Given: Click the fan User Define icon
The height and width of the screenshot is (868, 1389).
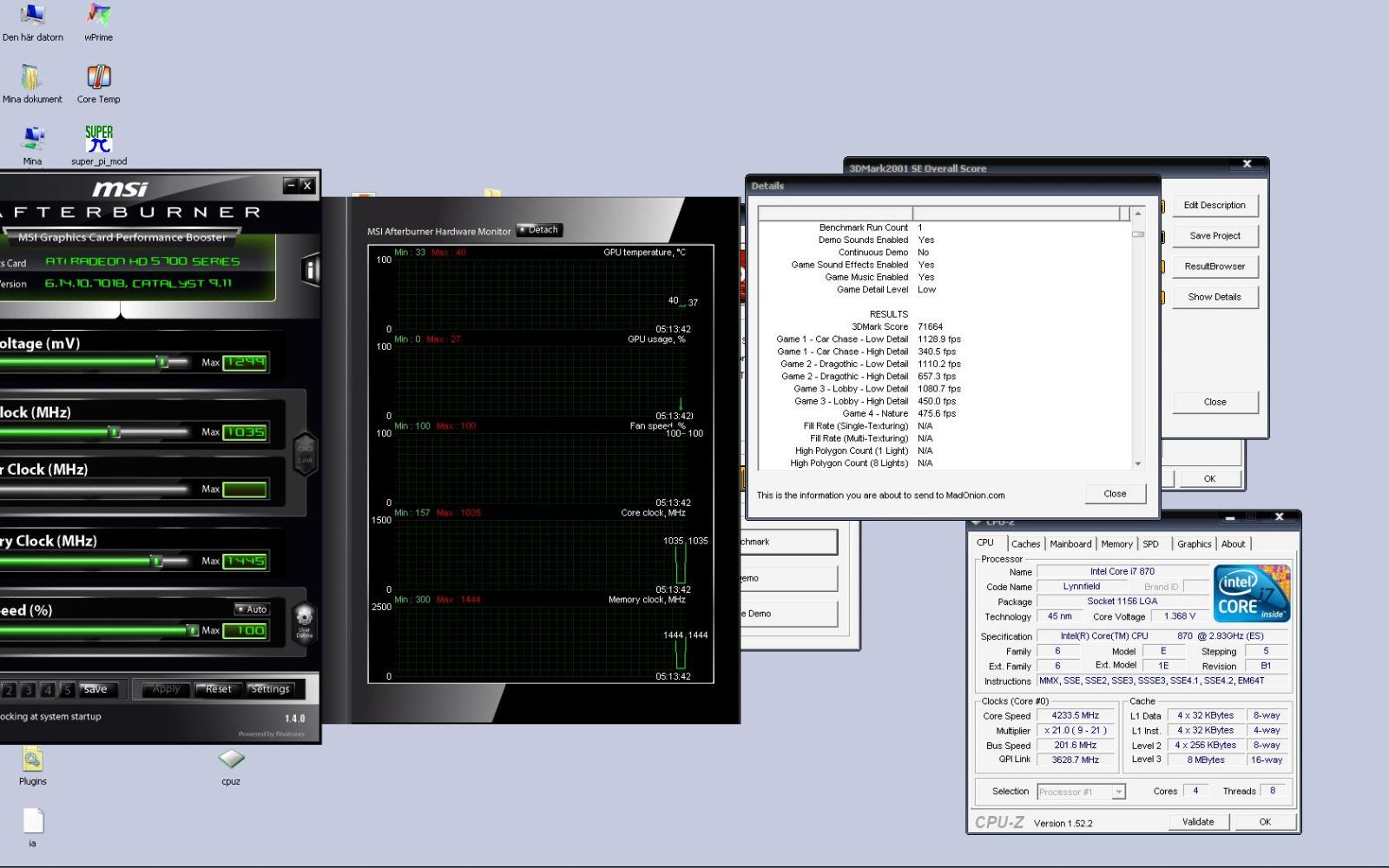Looking at the screenshot, I should pyautogui.click(x=304, y=621).
